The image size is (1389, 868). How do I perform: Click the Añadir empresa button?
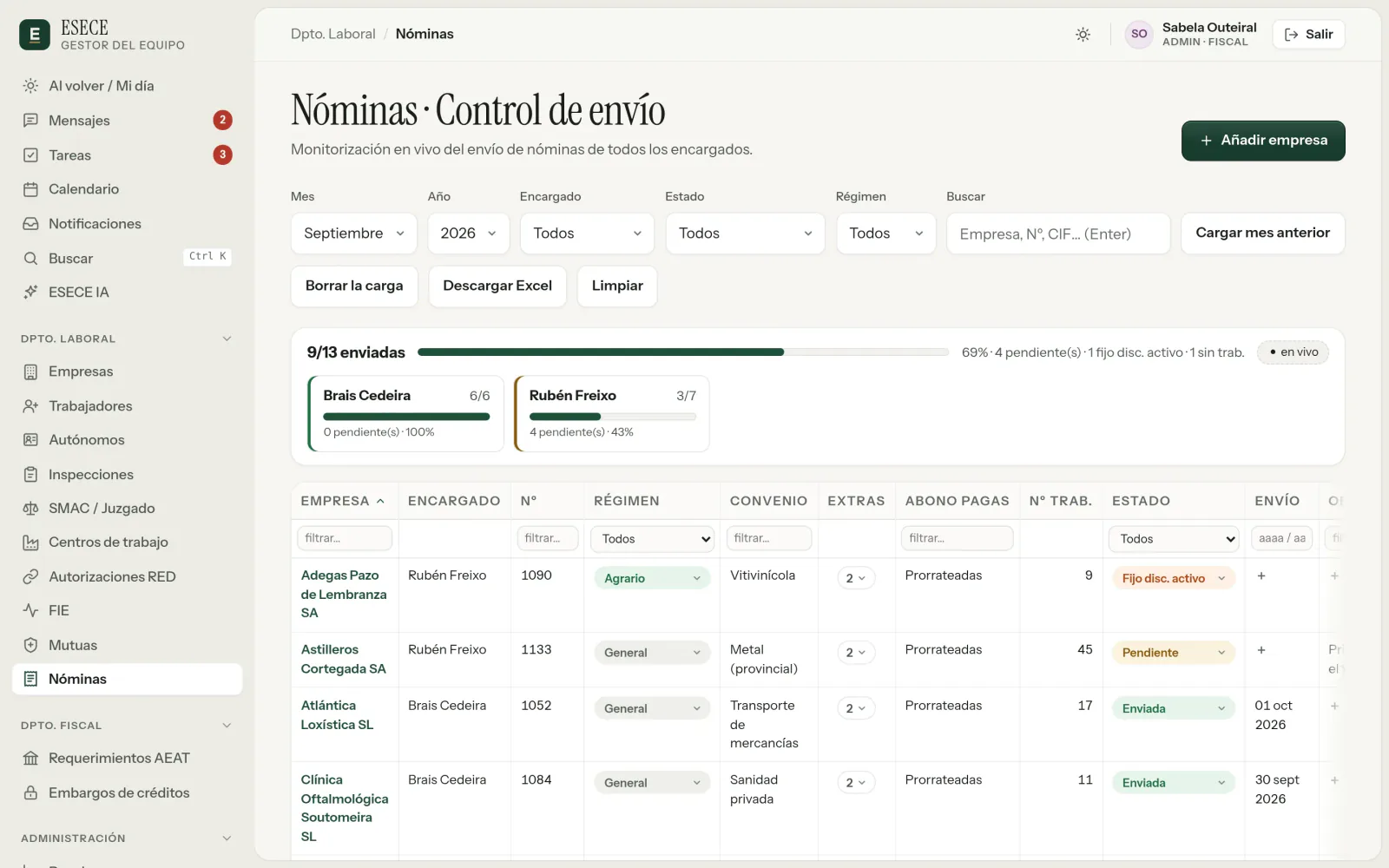point(1263,141)
